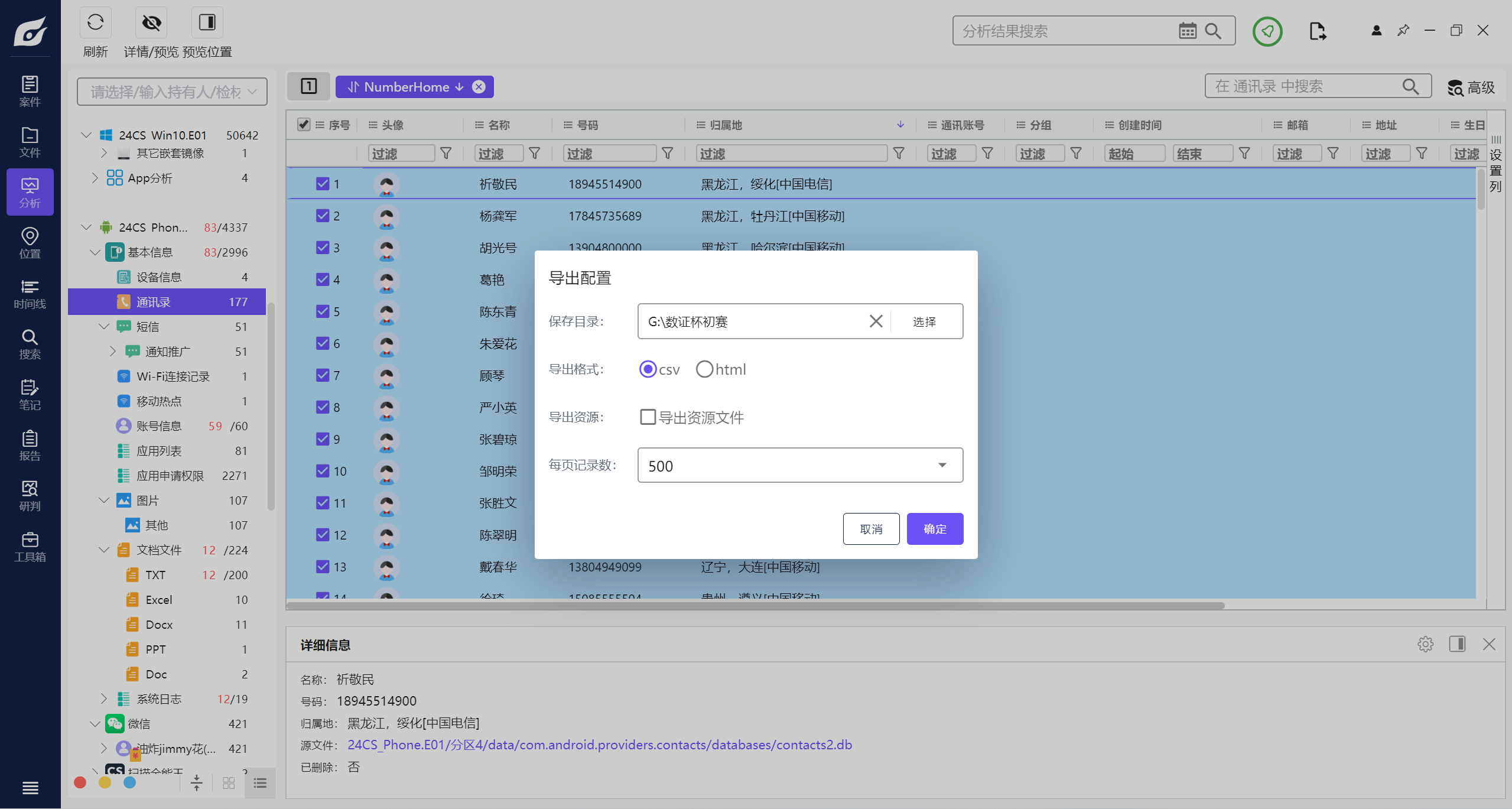The height and width of the screenshot is (809, 1512).
Task: Click the Location icon in the sidebar
Action: (30, 243)
